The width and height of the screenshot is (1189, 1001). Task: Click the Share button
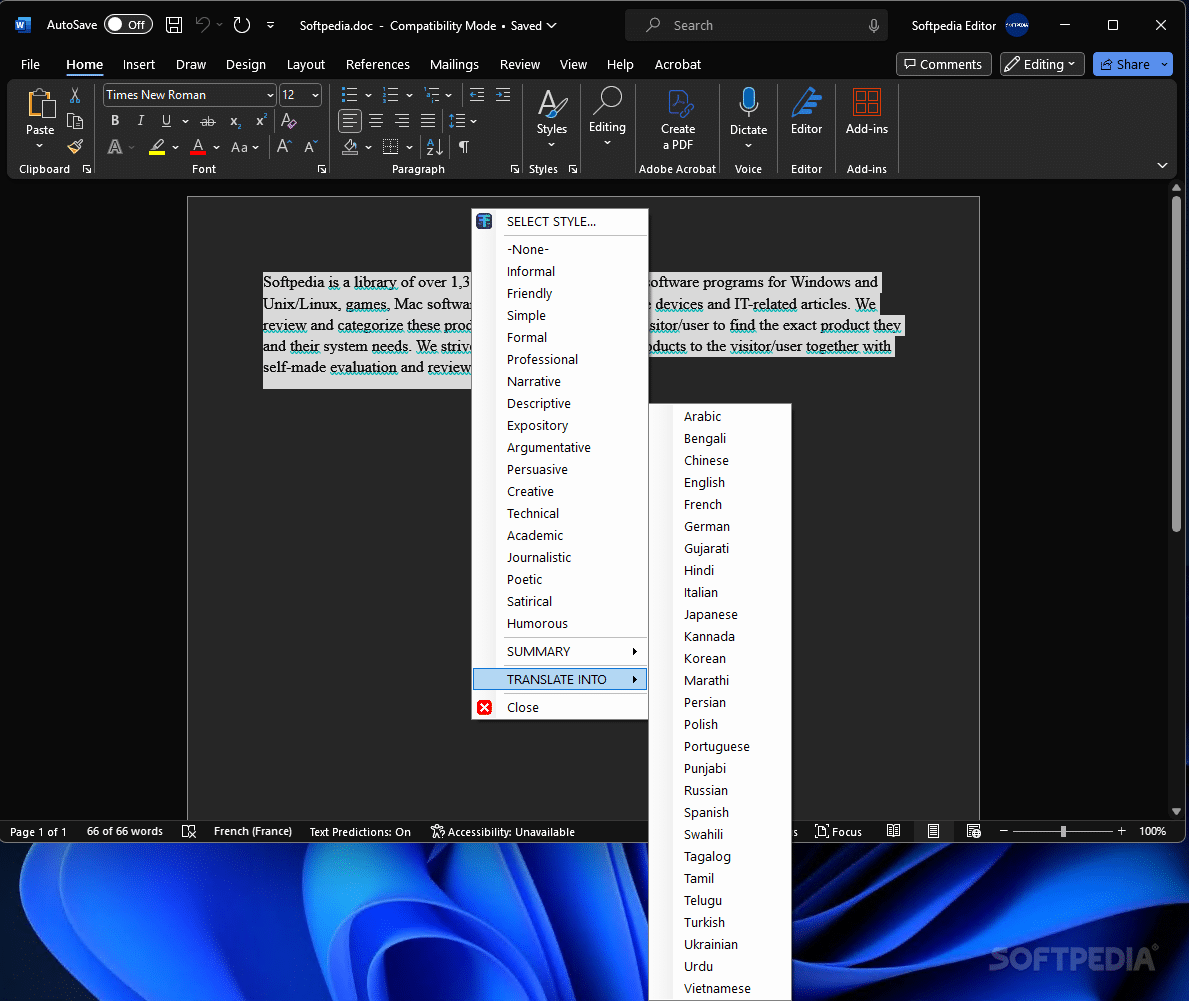tap(1125, 64)
